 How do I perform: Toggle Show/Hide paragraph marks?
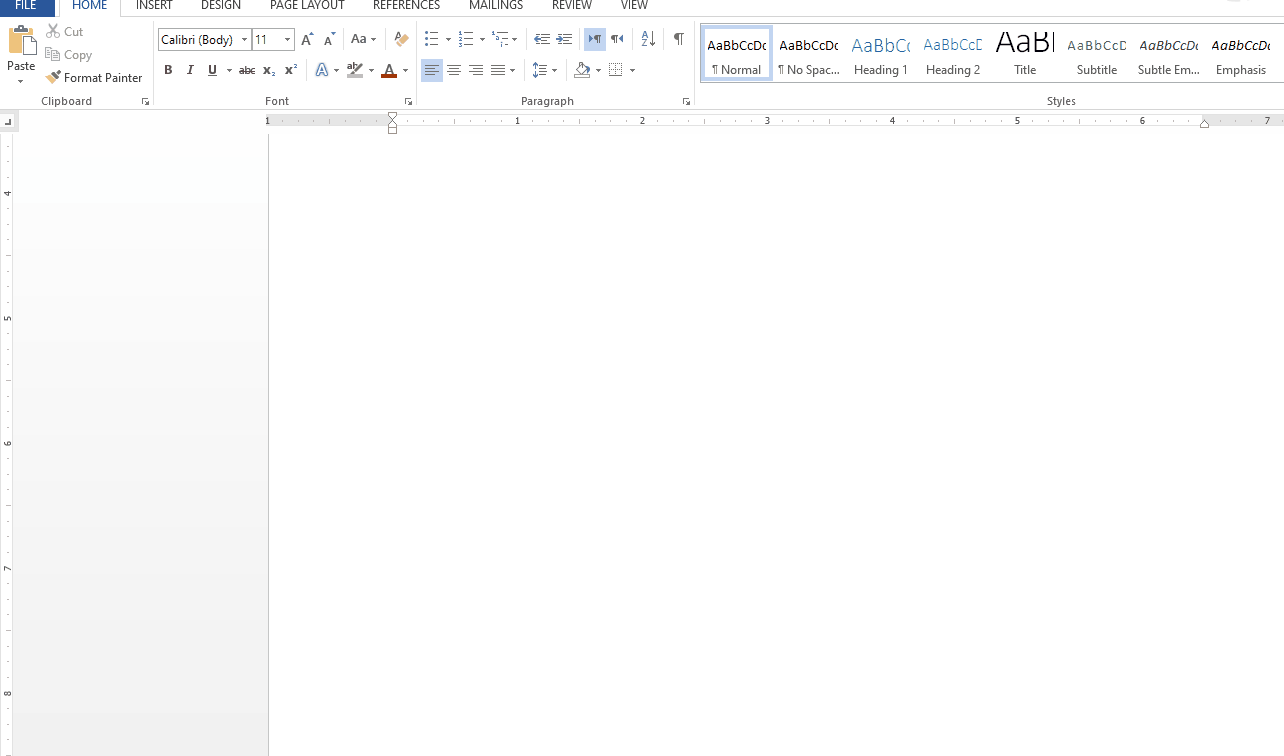click(x=679, y=40)
